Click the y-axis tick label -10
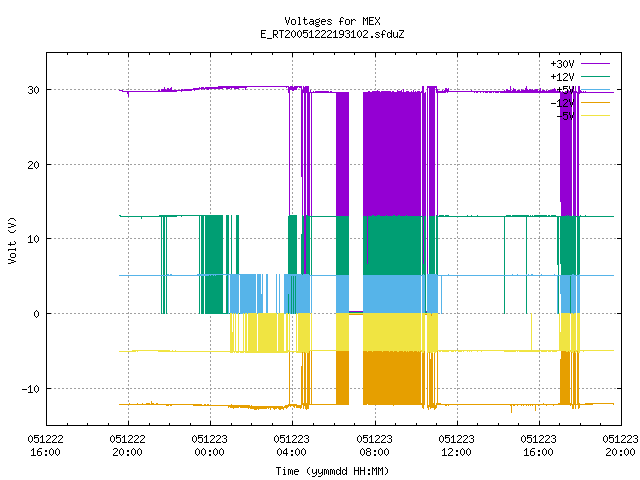 31,389
